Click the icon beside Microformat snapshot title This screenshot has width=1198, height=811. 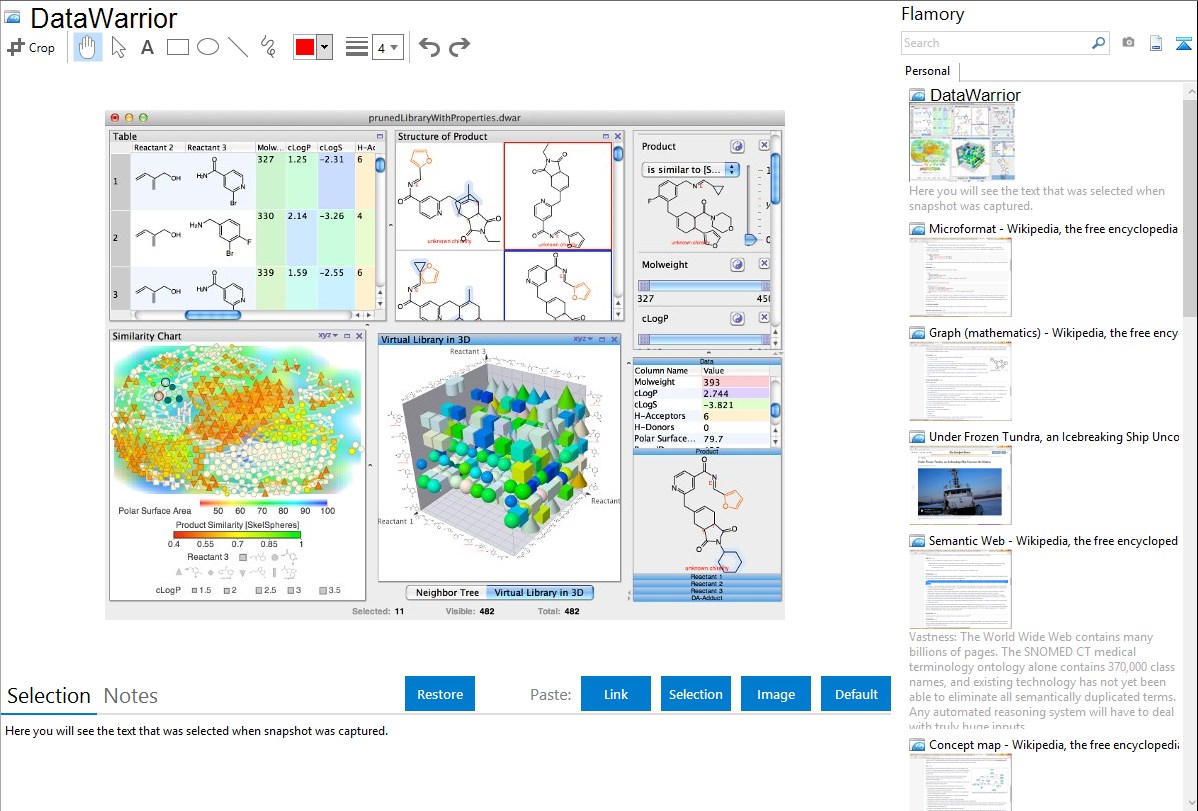[x=917, y=229]
